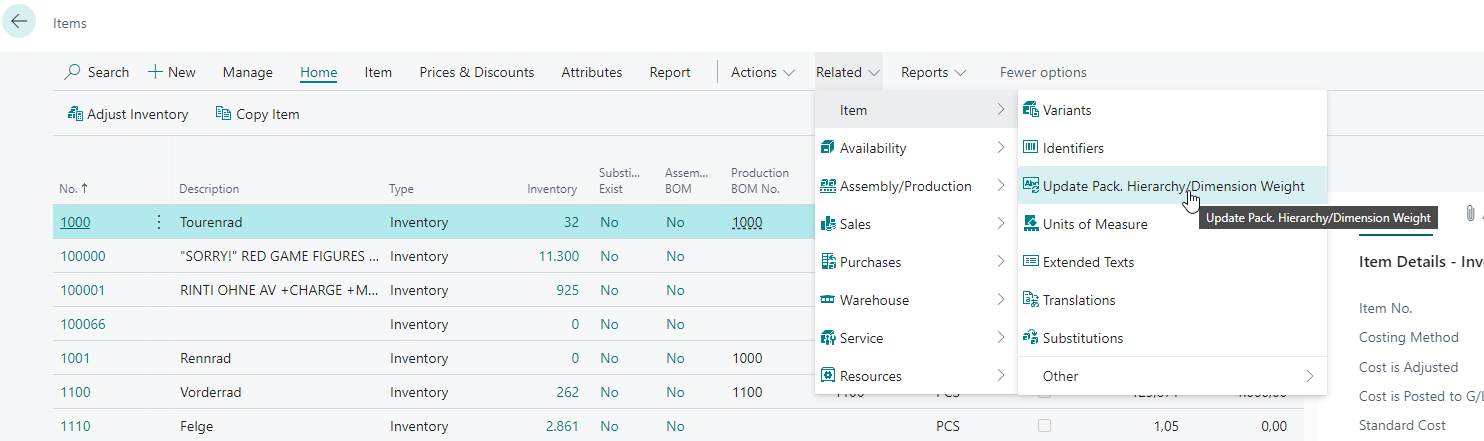The height and width of the screenshot is (441, 1484).
Task: Expand the Reports dropdown
Action: pyautogui.click(x=933, y=72)
